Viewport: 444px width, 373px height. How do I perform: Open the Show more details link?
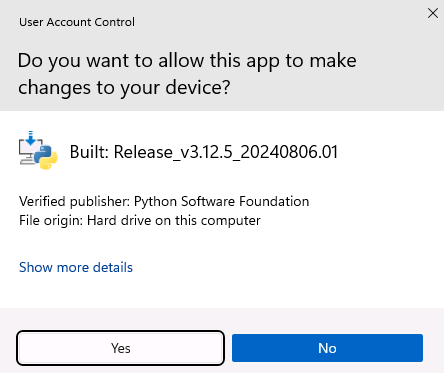76,267
